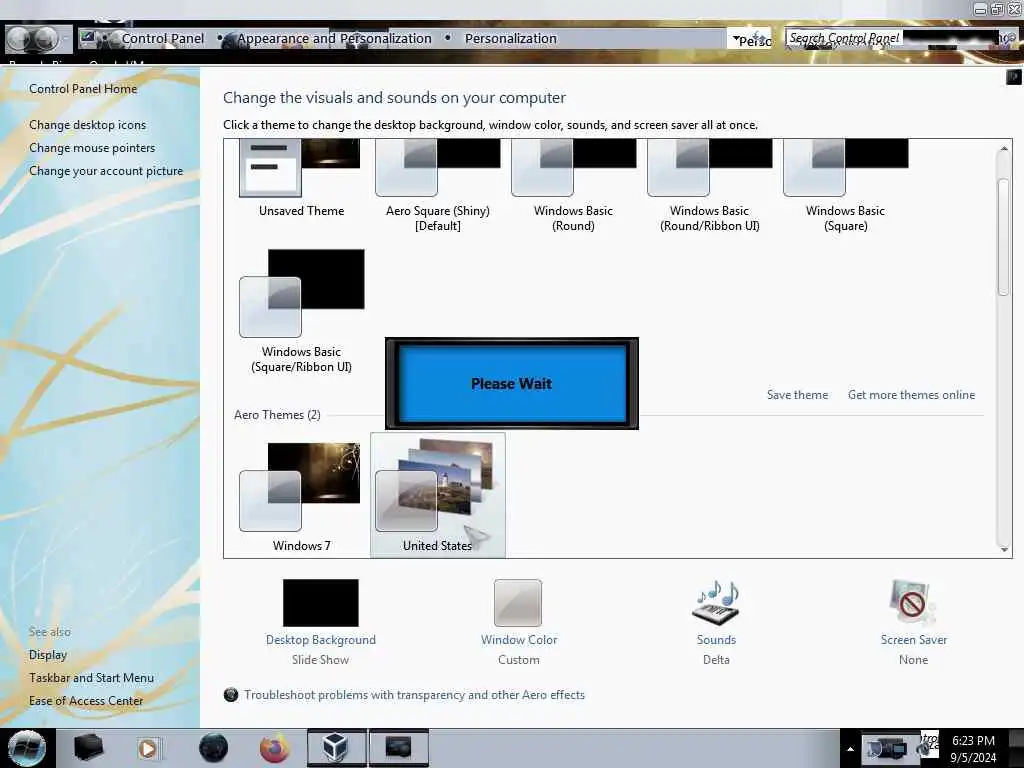
Task: Open the media player taskbar icon
Action: 148,748
